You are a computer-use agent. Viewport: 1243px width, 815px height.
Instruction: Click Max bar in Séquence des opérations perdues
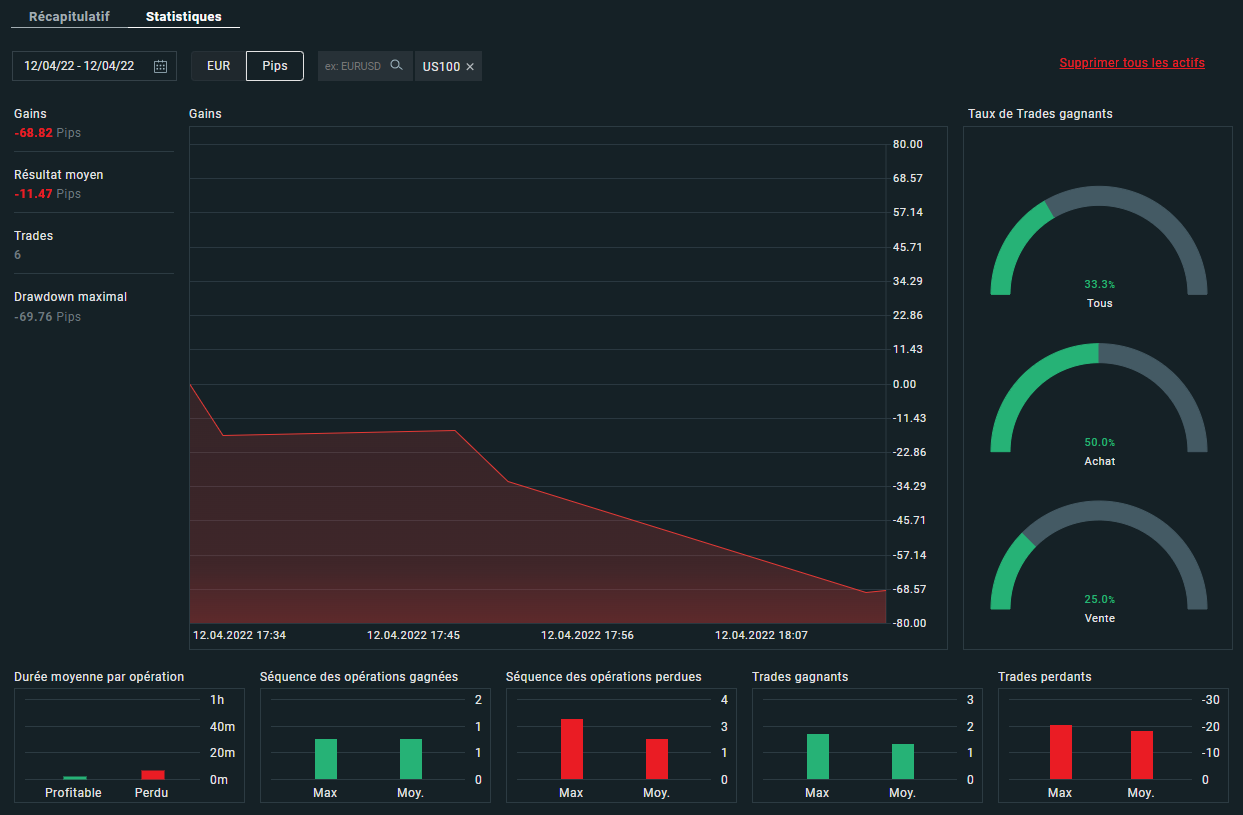point(572,749)
